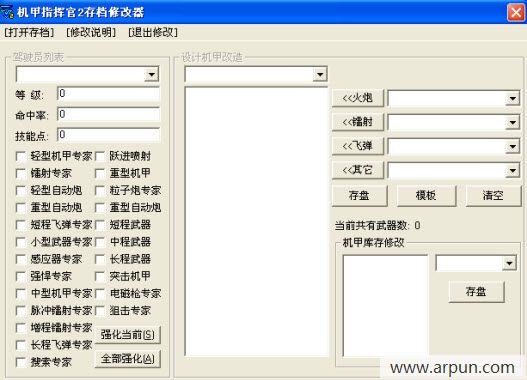Check the 镭射专家 skill box
Viewport: 527px width, 380px height.
(x=21, y=174)
